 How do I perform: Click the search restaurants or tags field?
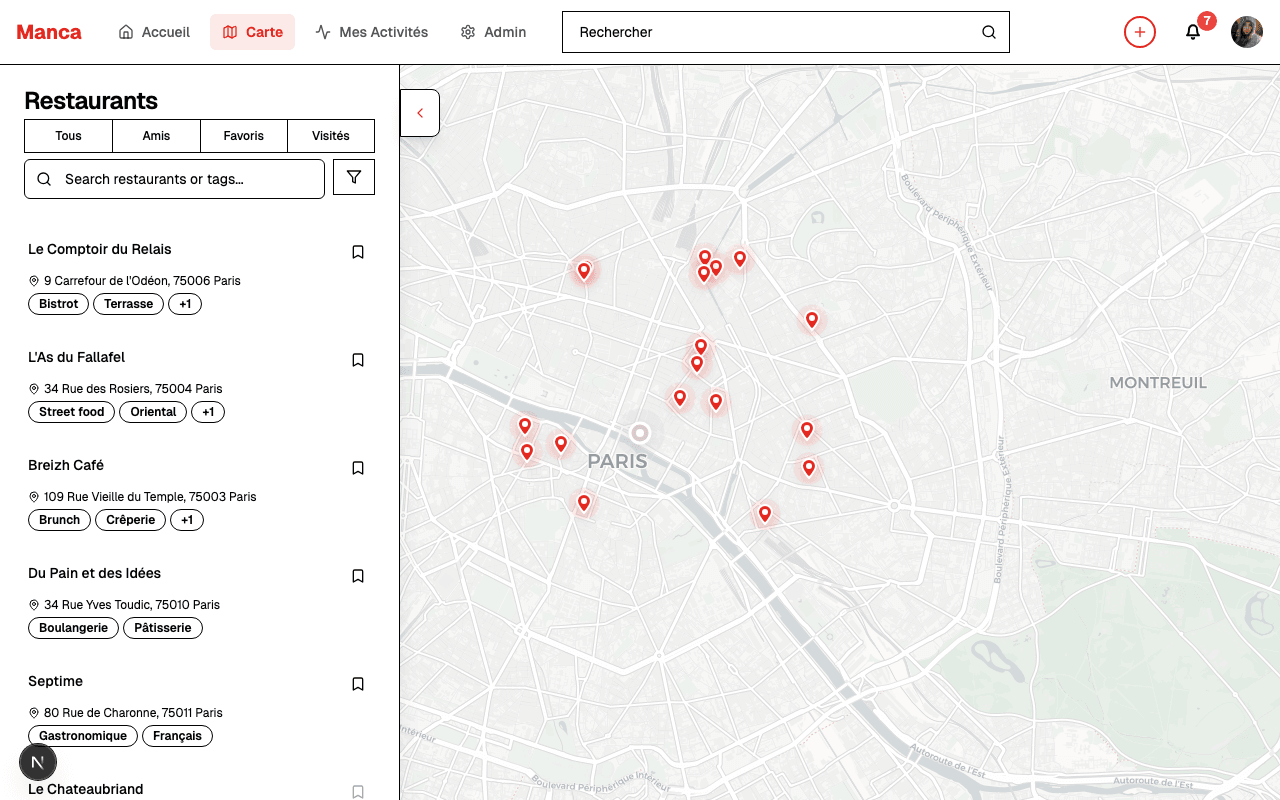[174, 178]
